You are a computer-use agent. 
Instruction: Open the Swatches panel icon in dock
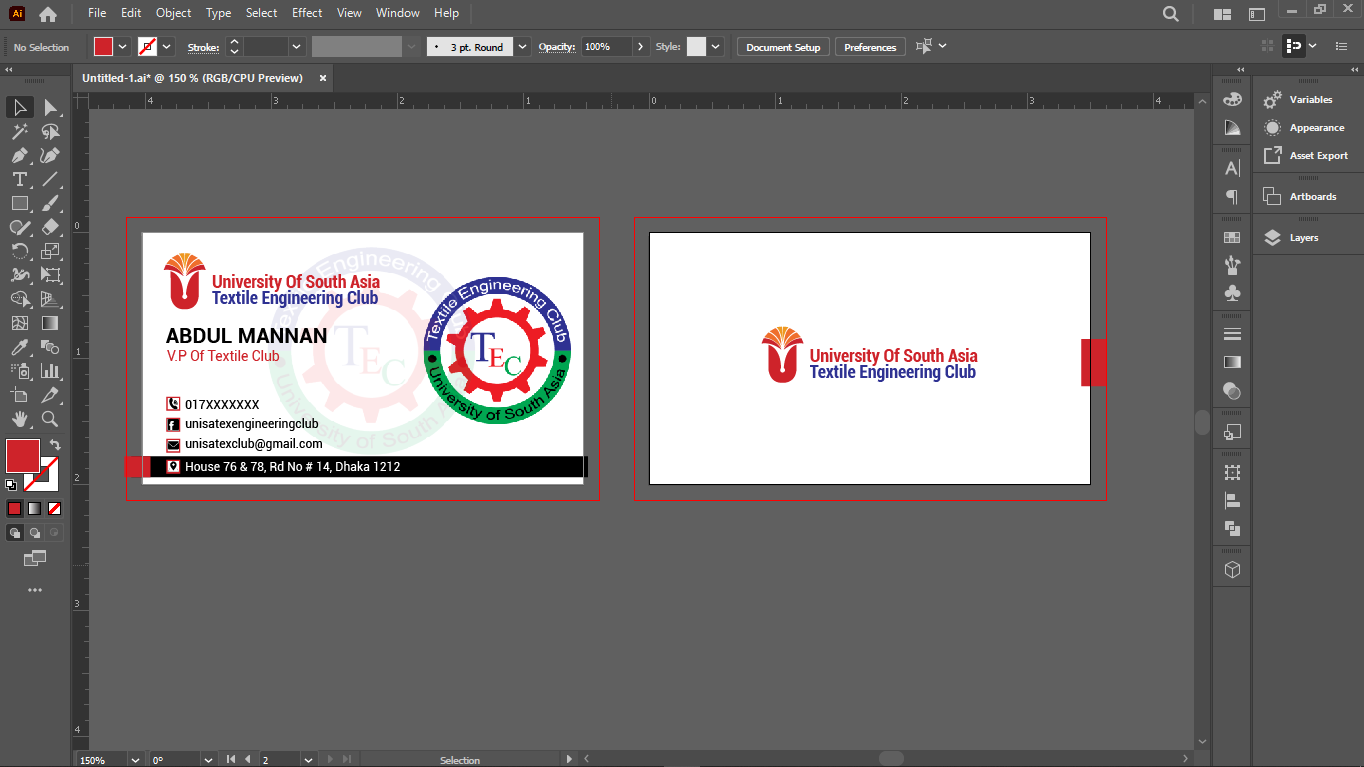pos(1232,238)
